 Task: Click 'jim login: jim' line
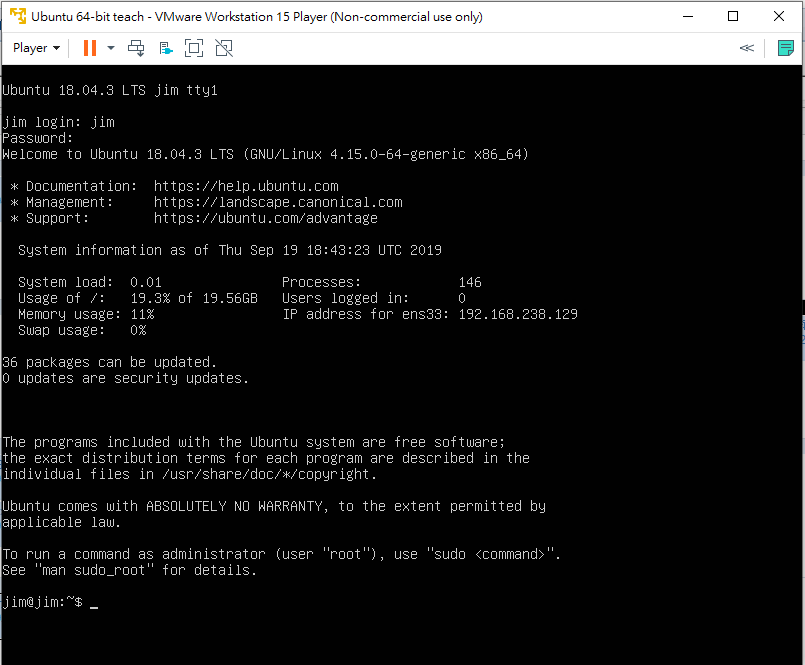(x=59, y=122)
